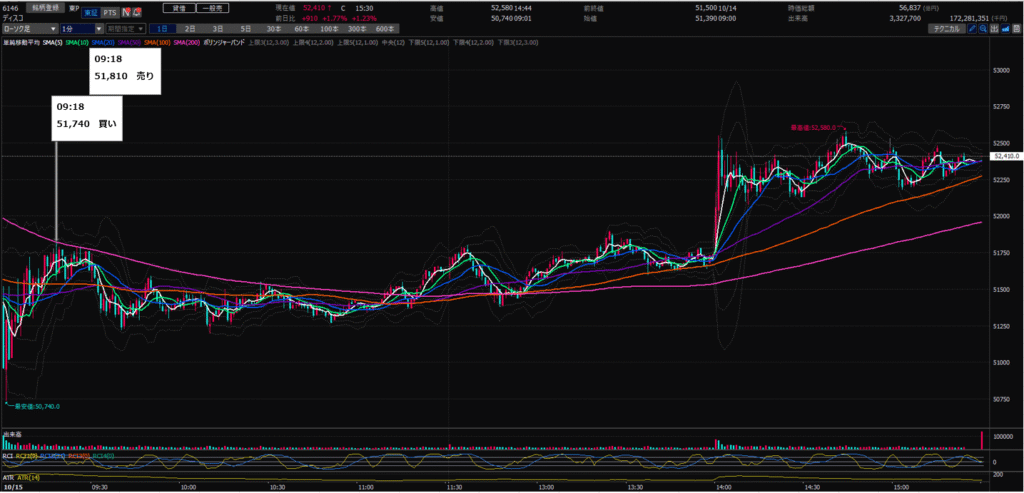Click the 52,410.0 current price marker
1024x493 pixels.
pos(1005,156)
